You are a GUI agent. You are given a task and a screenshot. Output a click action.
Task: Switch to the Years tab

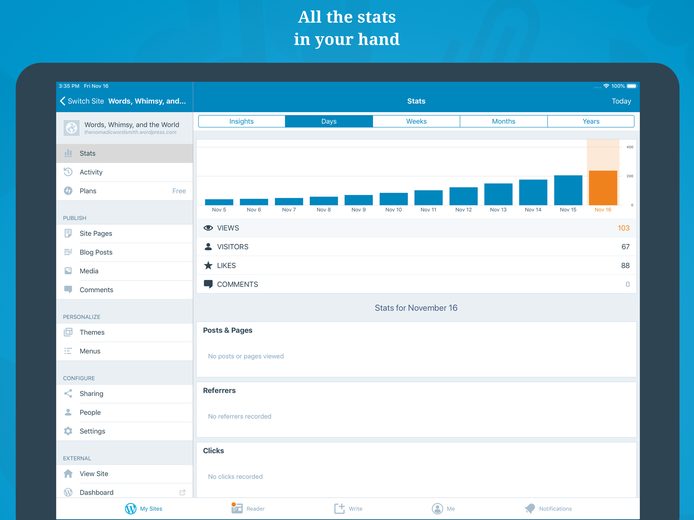click(x=591, y=121)
